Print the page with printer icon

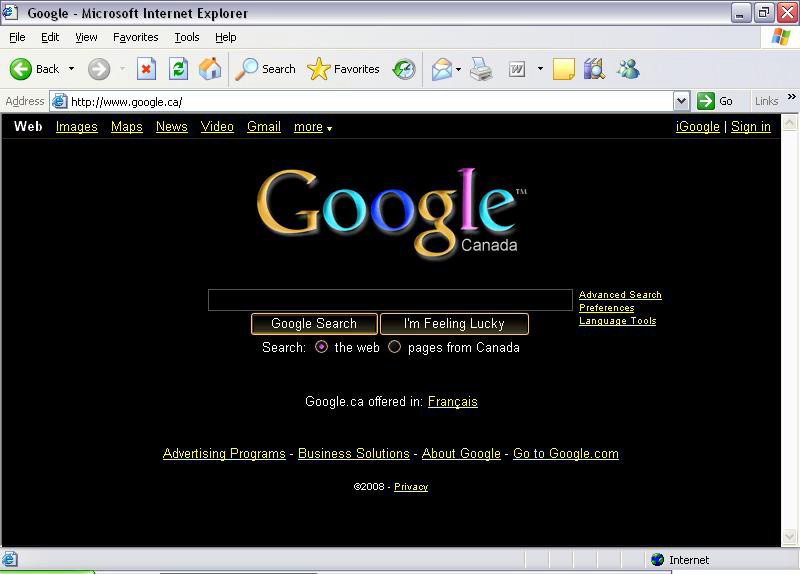point(481,69)
